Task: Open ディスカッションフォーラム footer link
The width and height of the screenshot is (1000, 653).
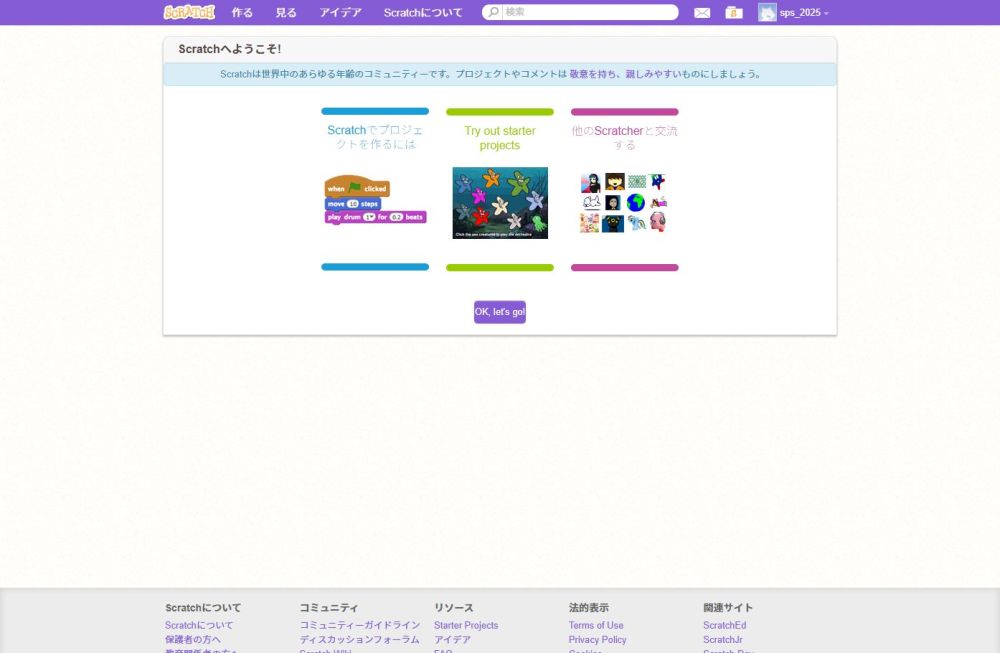Action: [x=360, y=640]
